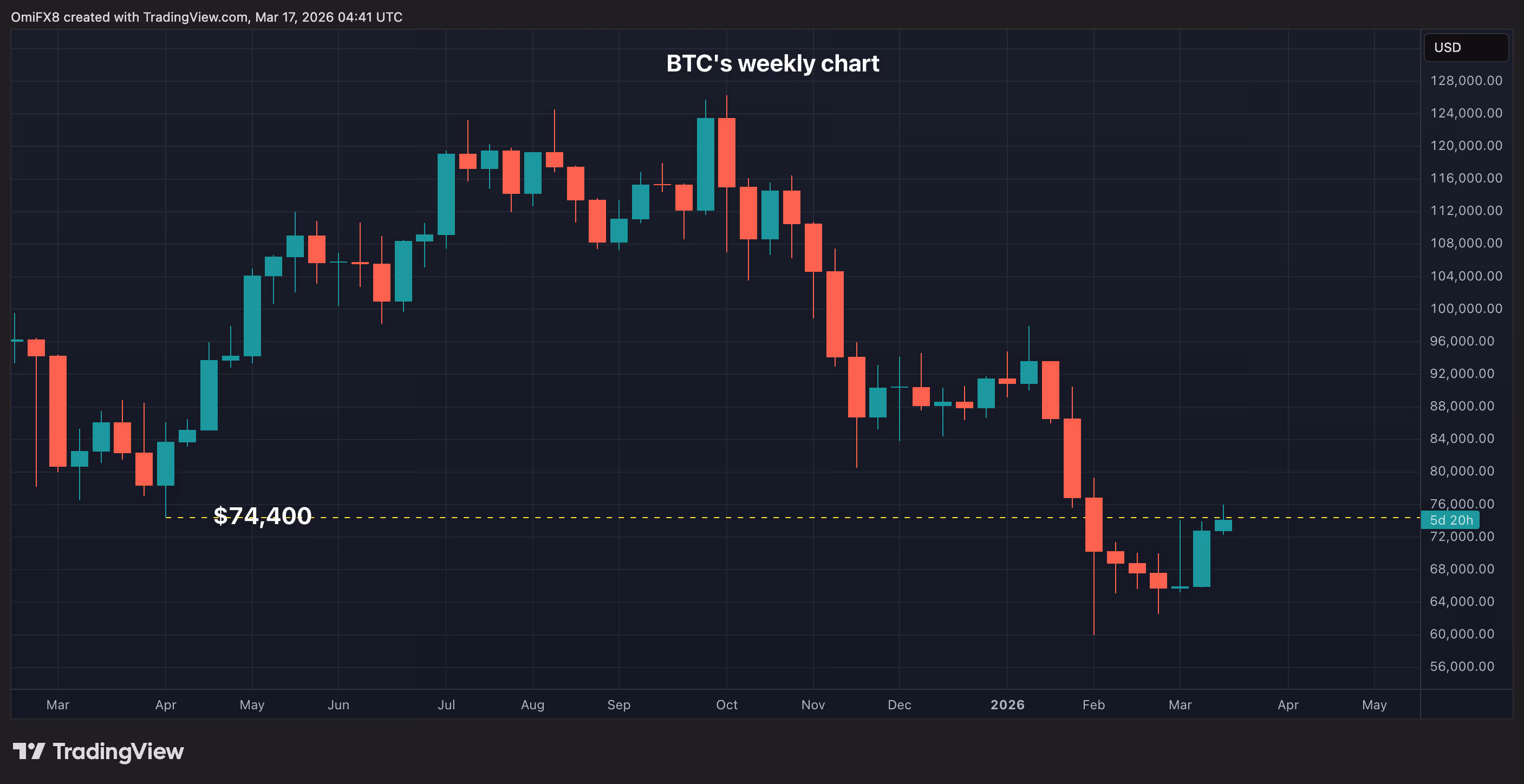Click the TradingView logo icon
Image resolution: width=1524 pixels, height=784 pixels.
(28, 752)
